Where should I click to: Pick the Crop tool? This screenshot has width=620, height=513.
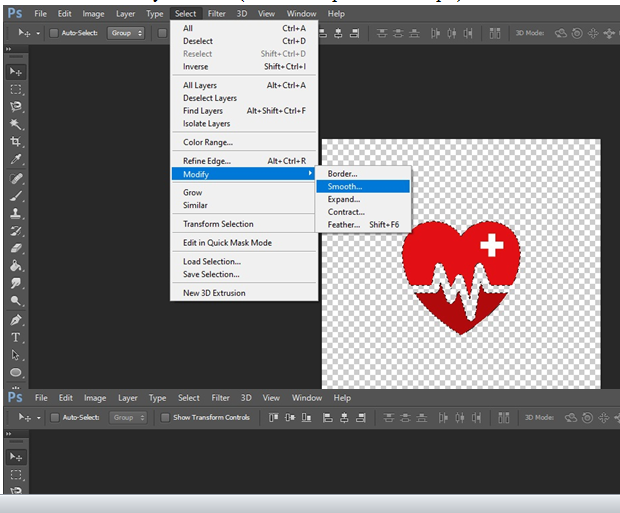point(16,142)
